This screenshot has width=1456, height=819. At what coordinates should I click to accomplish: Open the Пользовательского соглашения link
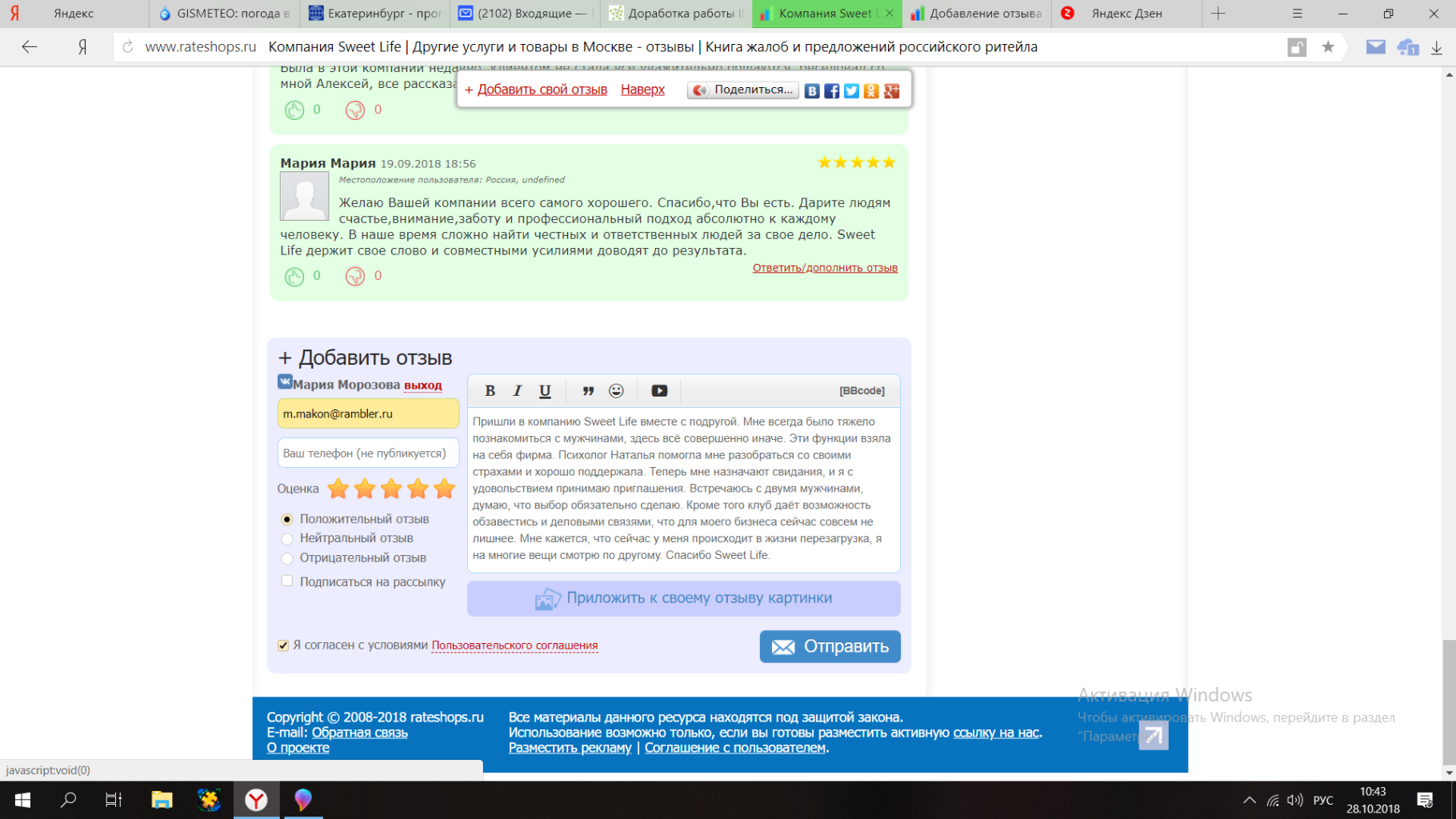(x=514, y=645)
